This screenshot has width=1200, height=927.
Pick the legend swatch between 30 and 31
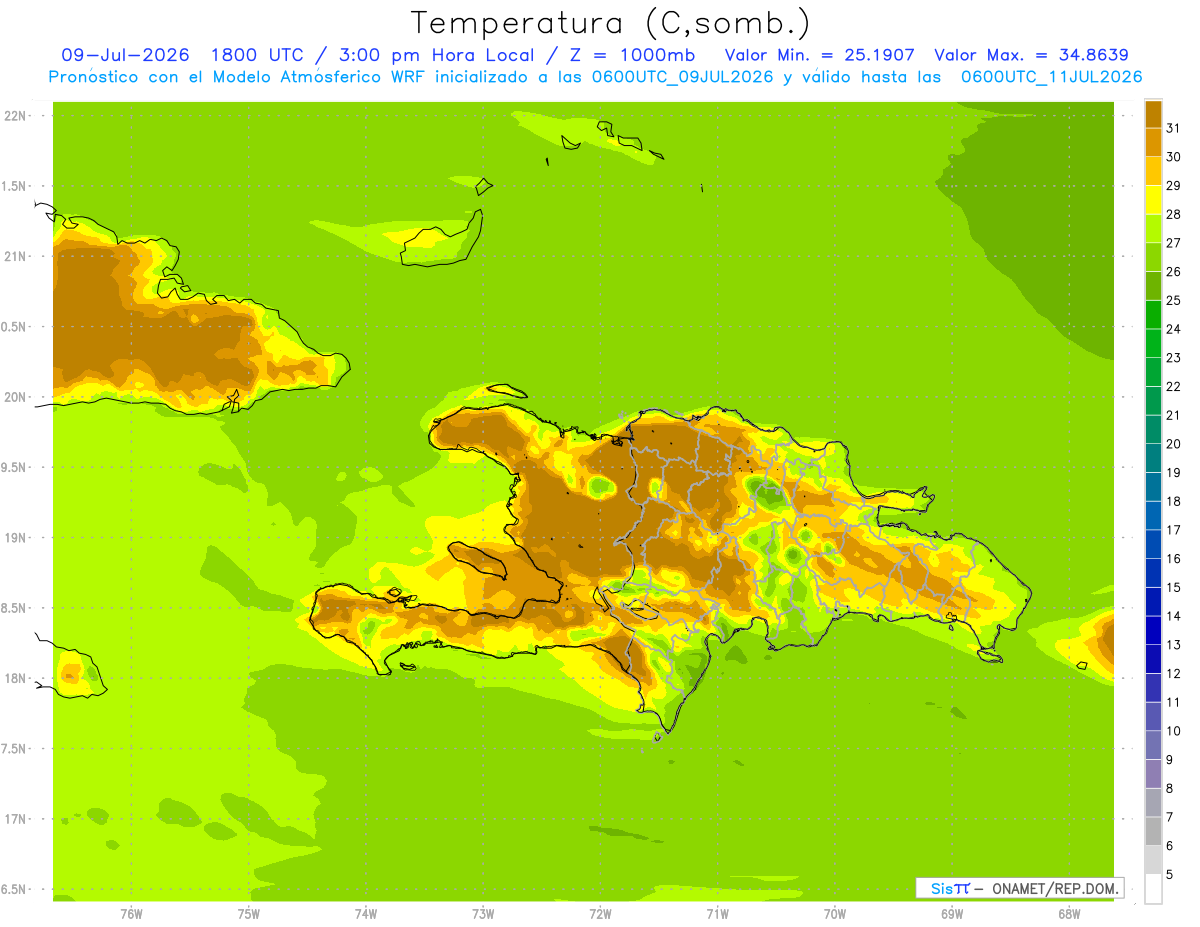[x=1153, y=142]
